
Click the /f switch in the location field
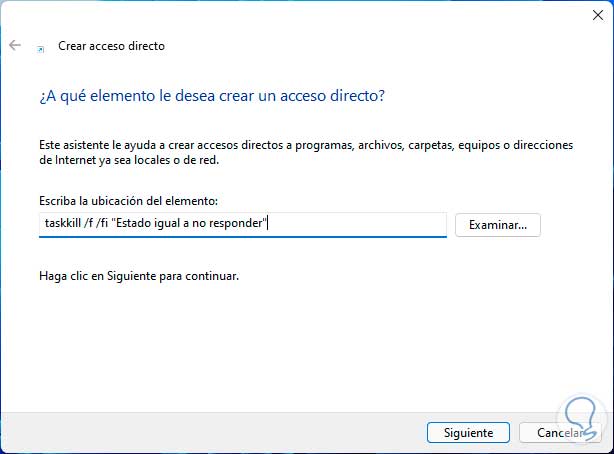click(95, 225)
